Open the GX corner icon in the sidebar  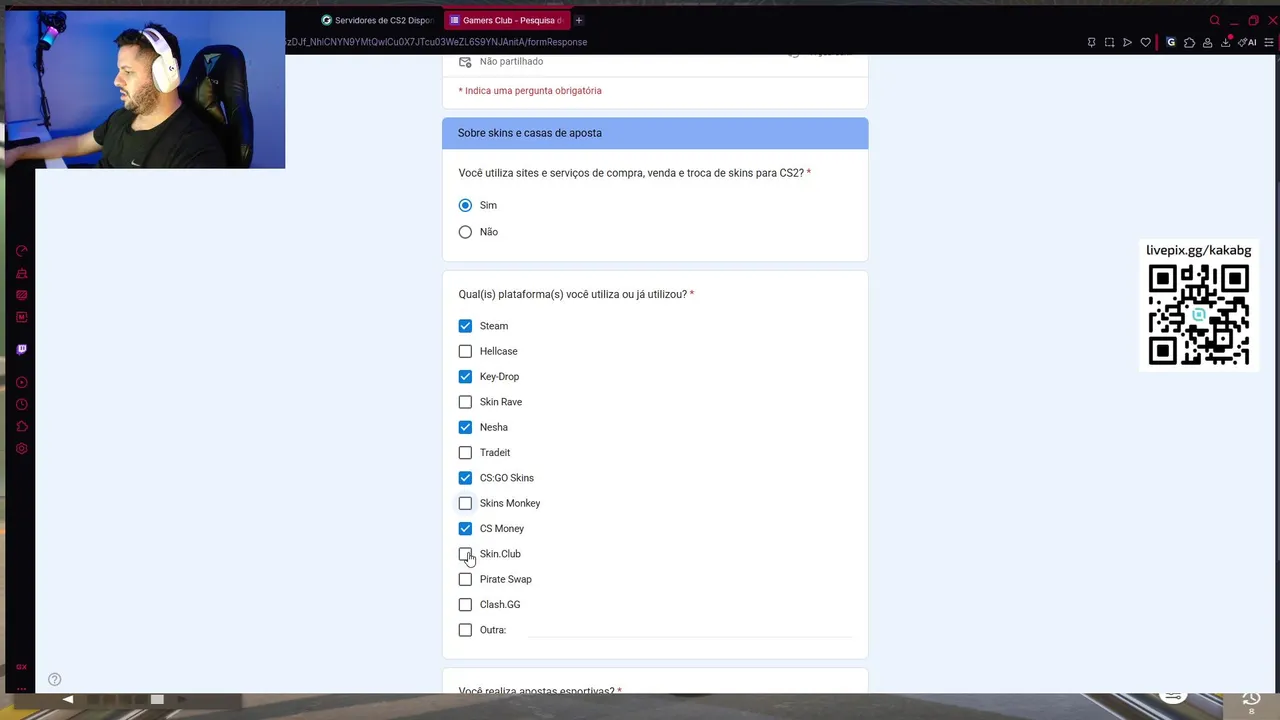coord(22,667)
